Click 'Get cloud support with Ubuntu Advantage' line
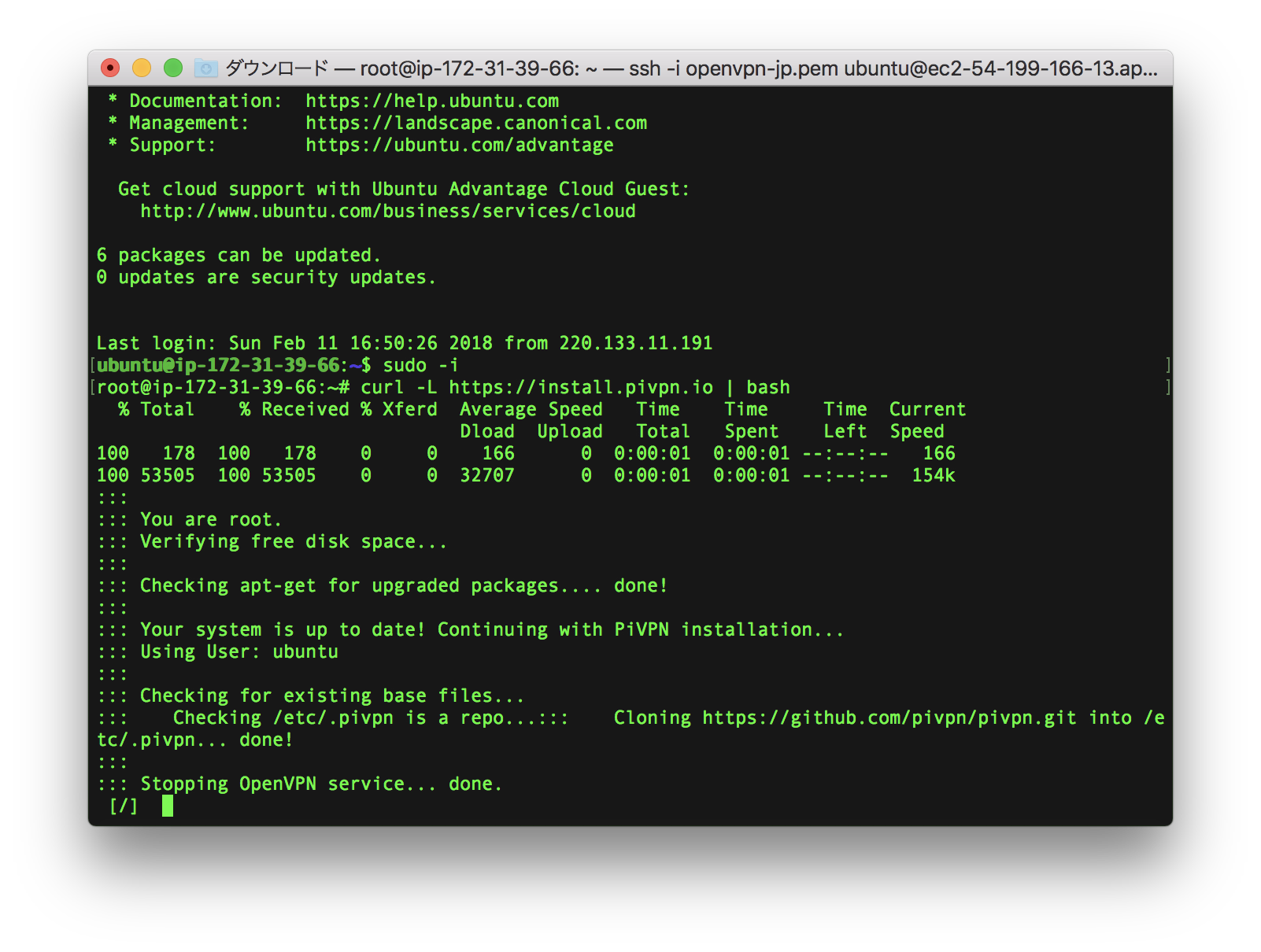The width and height of the screenshot is (1261, 952). 404,189
